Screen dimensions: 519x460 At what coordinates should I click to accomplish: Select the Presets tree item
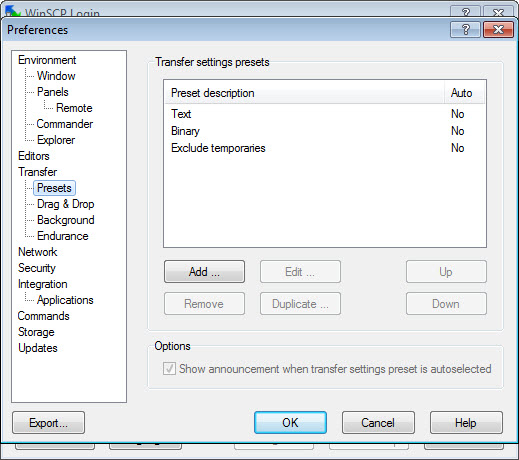pyautogui.click(x=54, y=188)
